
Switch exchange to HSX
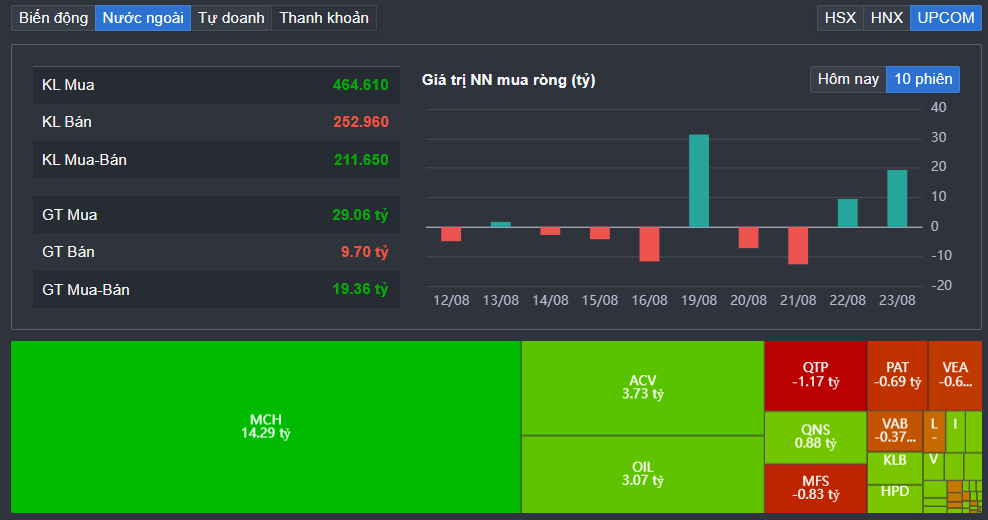pos(840,18)
